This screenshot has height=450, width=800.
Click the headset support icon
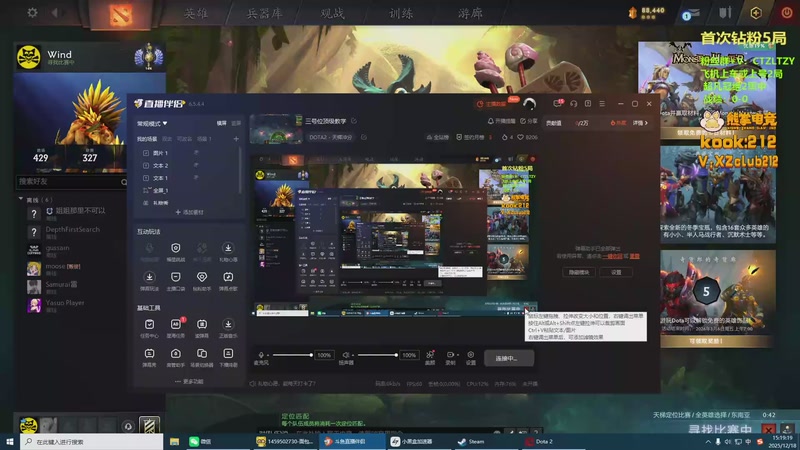pos(573,104)
